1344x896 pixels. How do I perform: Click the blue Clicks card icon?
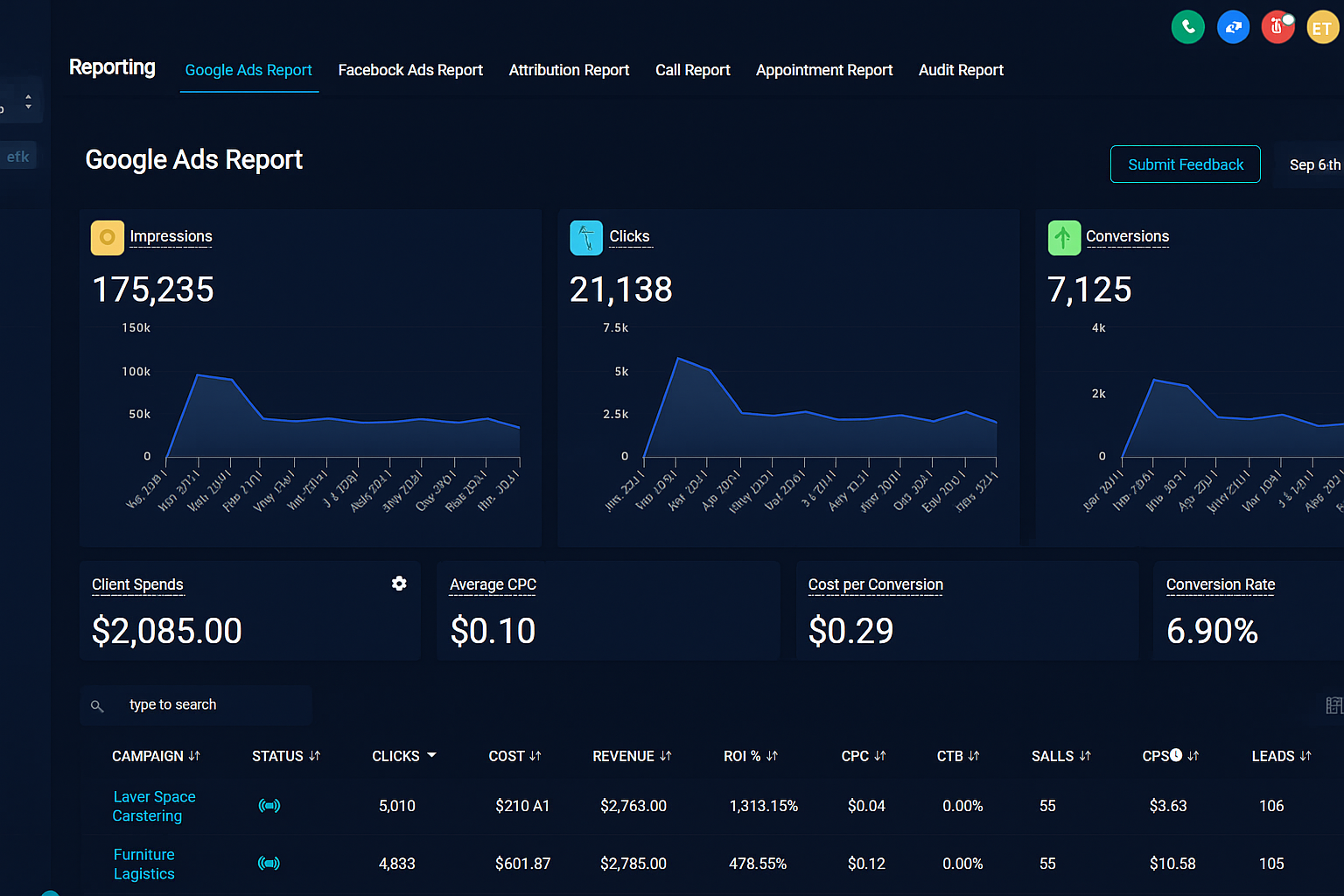(x=586, y=237)
